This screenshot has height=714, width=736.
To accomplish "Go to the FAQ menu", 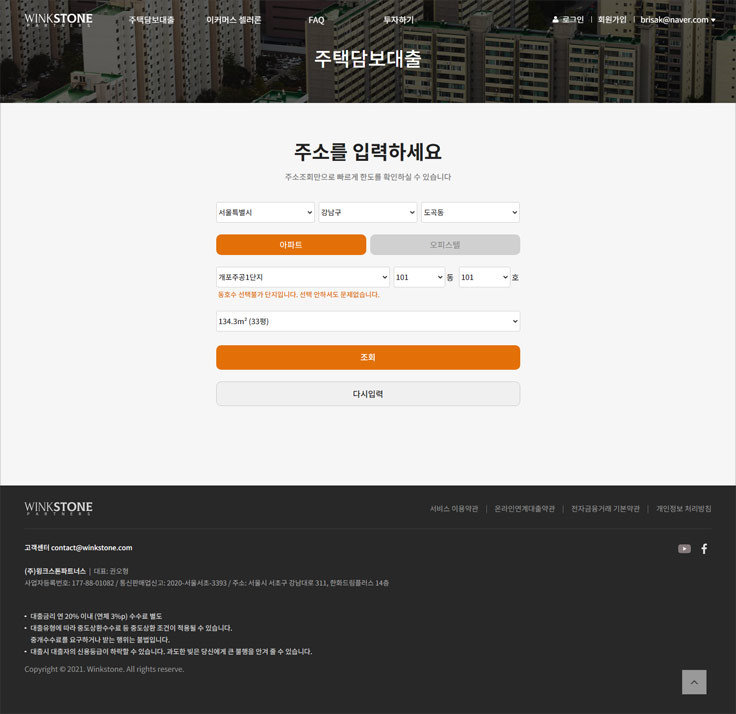I will click(316, 20).
